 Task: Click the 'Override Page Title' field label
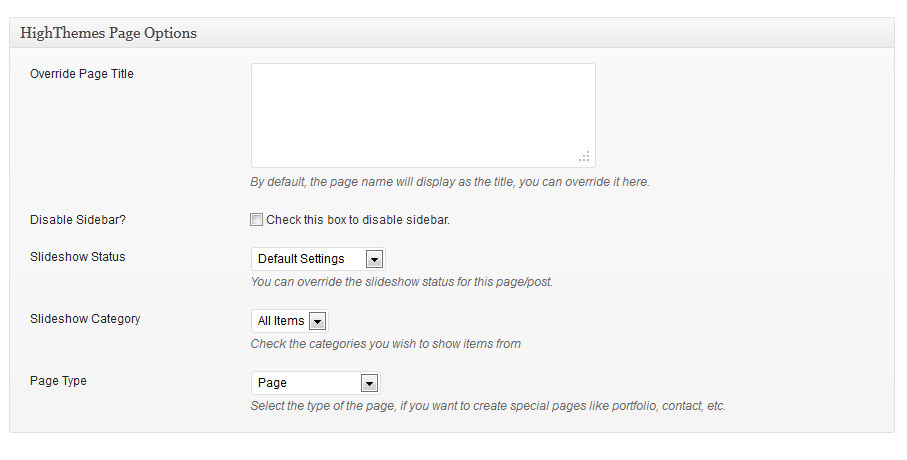(82, 74)
